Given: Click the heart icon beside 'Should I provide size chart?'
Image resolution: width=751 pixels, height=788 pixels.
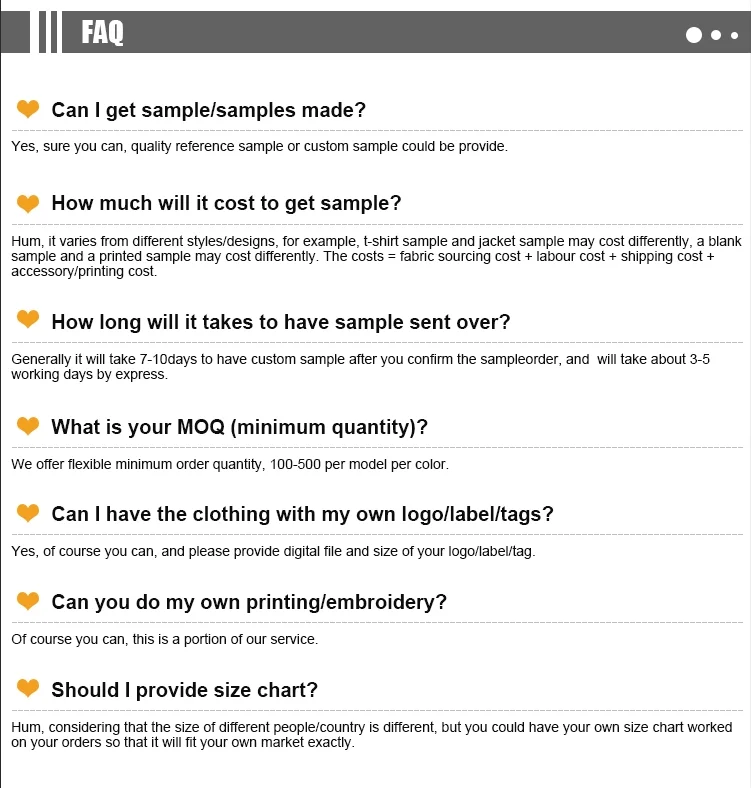Looking at the screenshot, I should 28,688.
